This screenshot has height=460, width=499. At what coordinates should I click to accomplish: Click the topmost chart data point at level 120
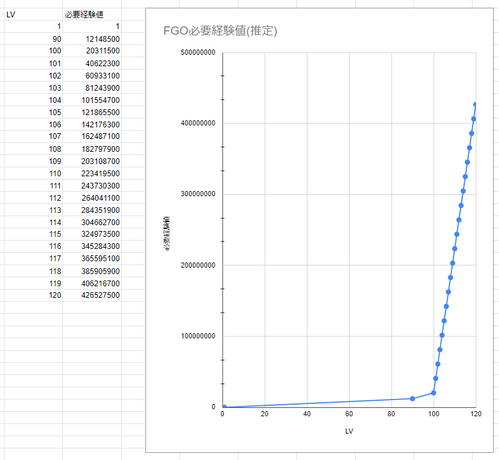click(476, 105)
